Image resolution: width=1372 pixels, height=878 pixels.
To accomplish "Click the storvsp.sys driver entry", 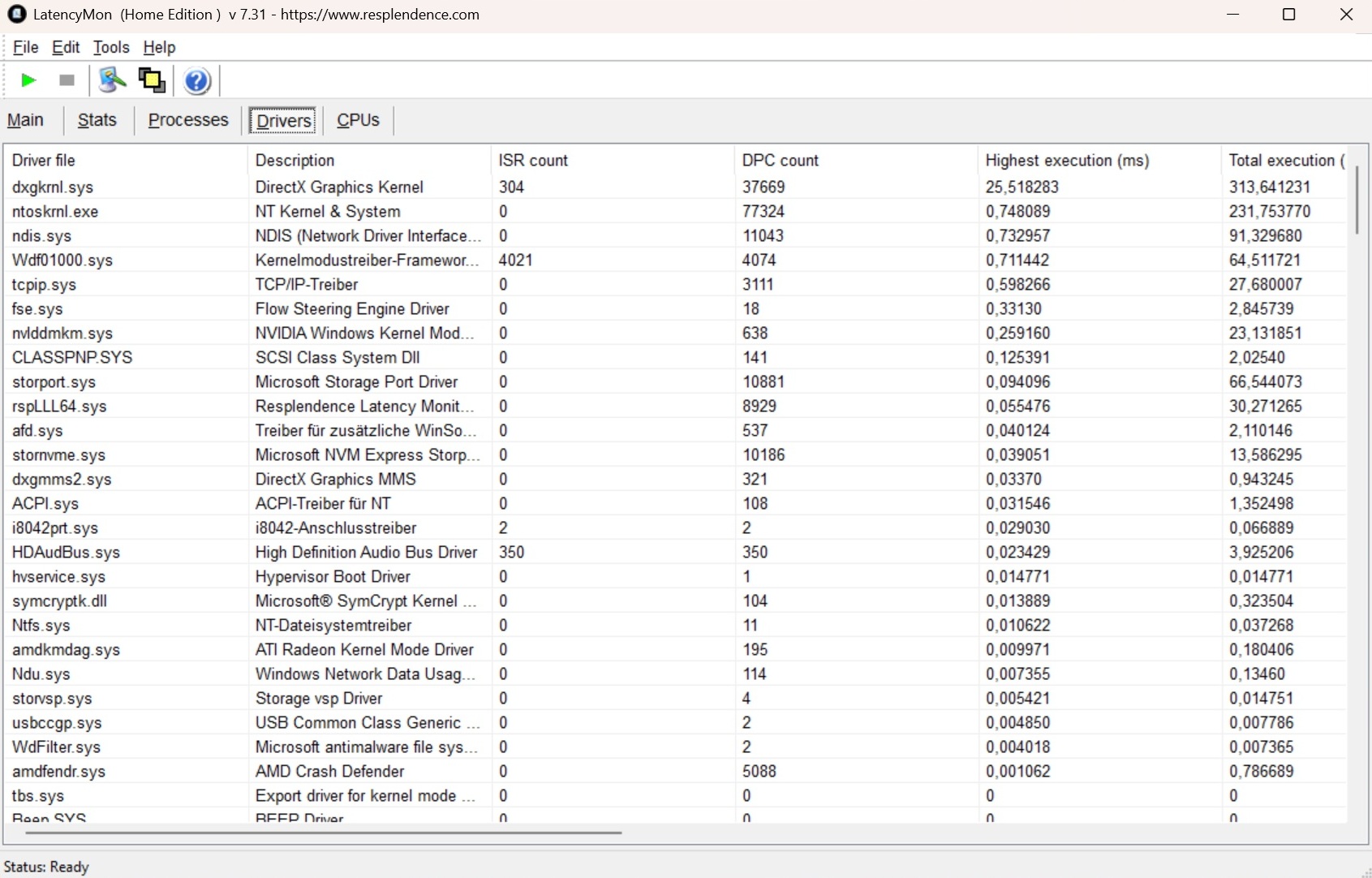I will [x=675, y=698].
